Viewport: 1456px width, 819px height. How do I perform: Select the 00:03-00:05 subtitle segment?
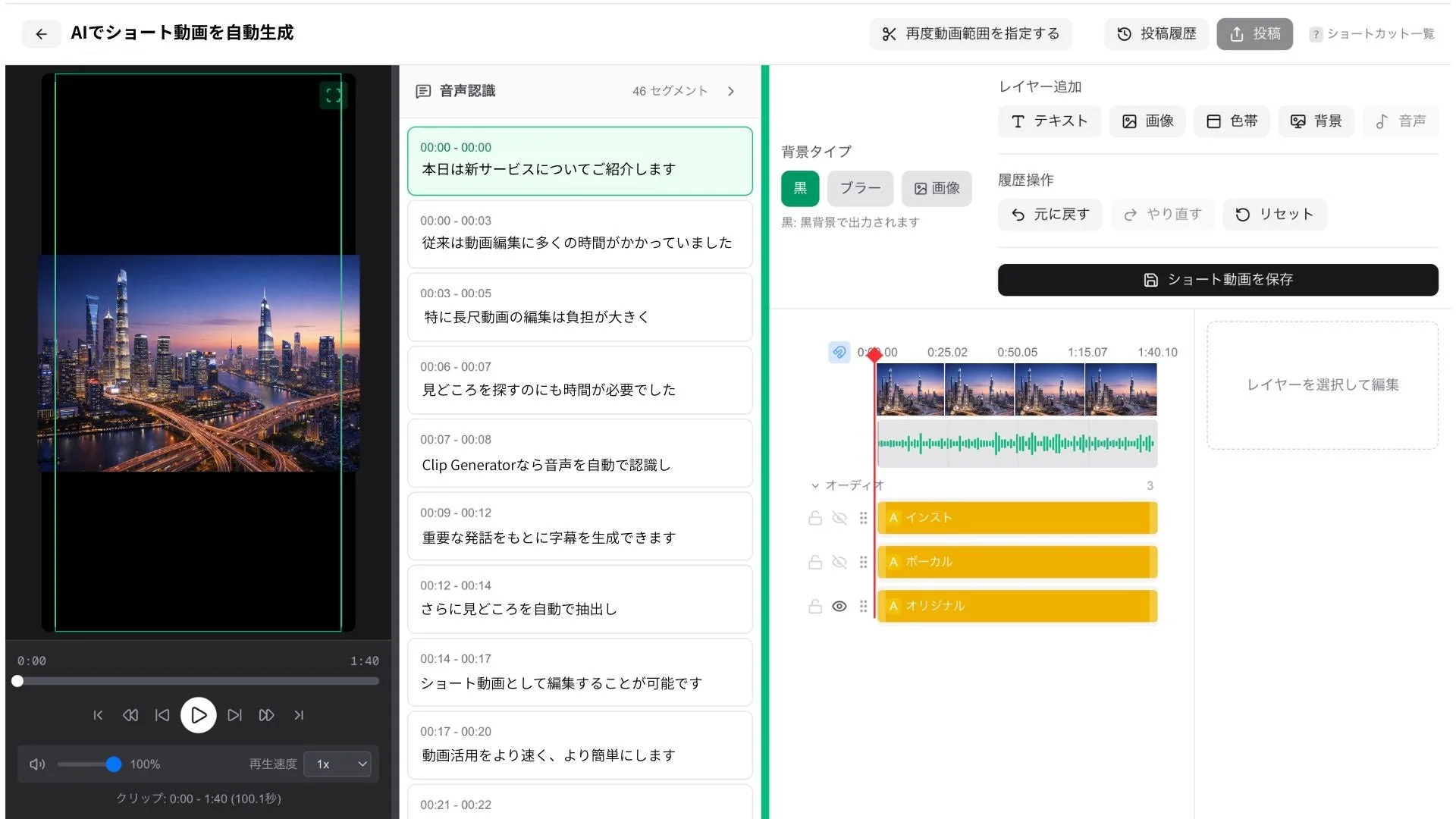click(x=579, y=307)
